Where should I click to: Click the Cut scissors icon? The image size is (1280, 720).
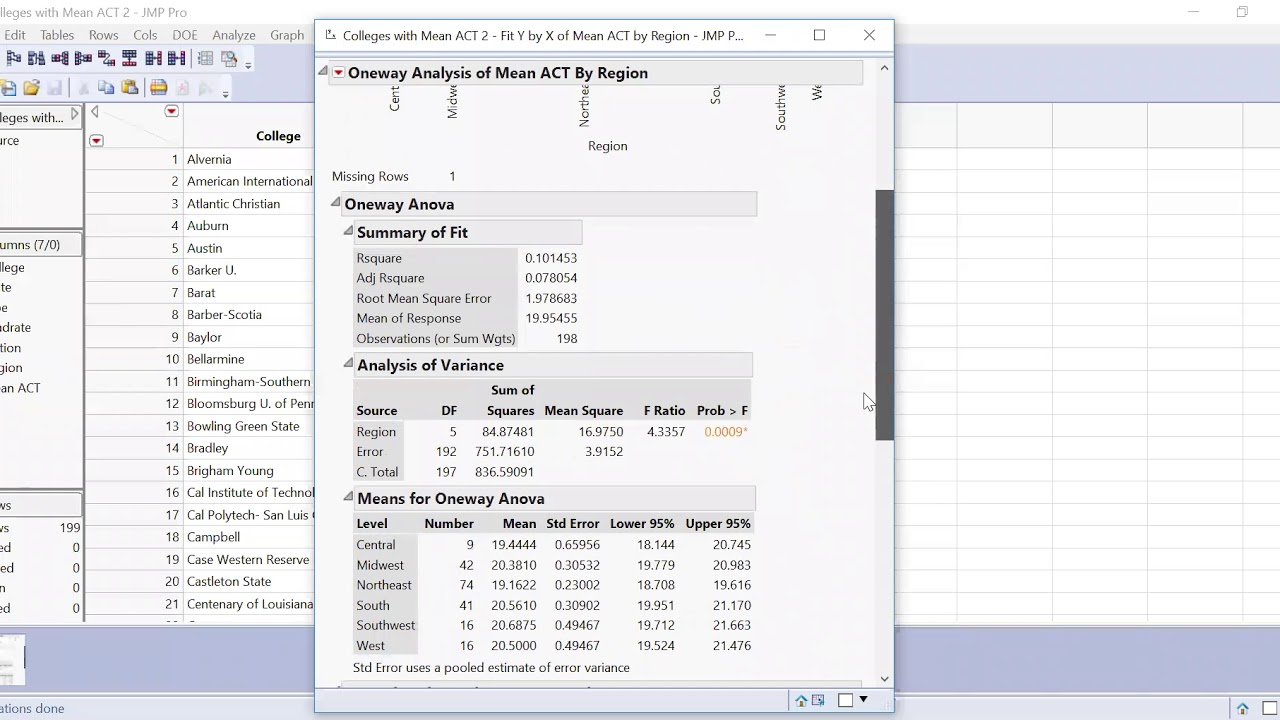pyautogui.click(x=83, y=88)
